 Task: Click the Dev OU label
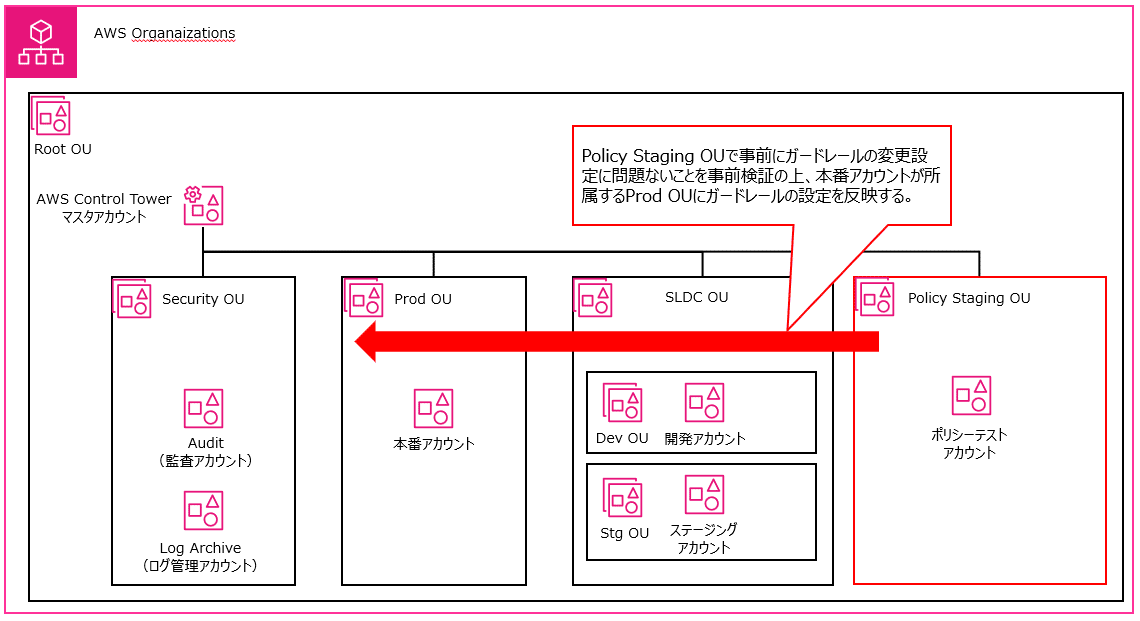click(x=622, y=438)
